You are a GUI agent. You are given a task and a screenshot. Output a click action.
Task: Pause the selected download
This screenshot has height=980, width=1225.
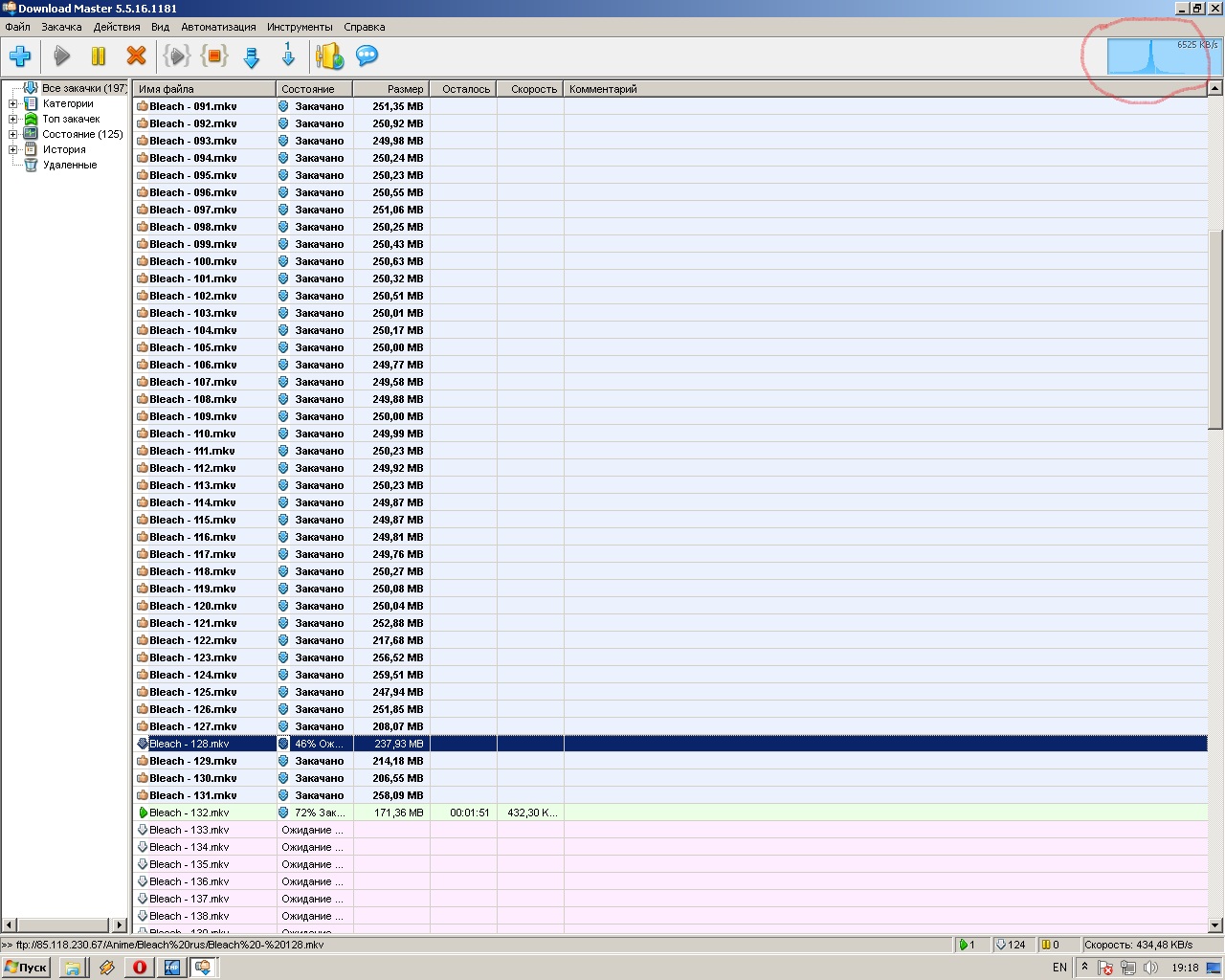(98, 56)
